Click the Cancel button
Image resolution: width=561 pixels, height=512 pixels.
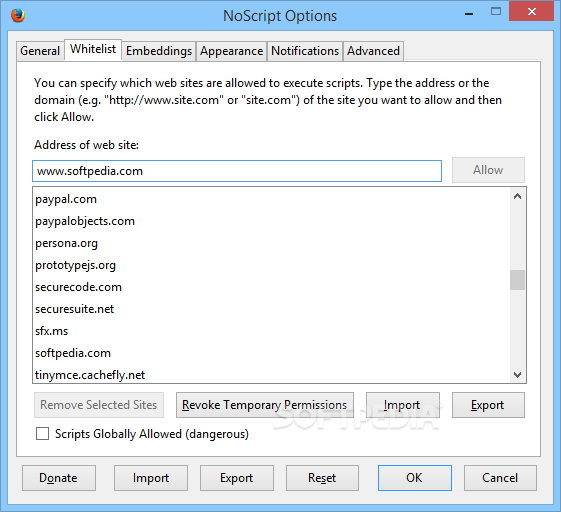click(x=500, y=478)
